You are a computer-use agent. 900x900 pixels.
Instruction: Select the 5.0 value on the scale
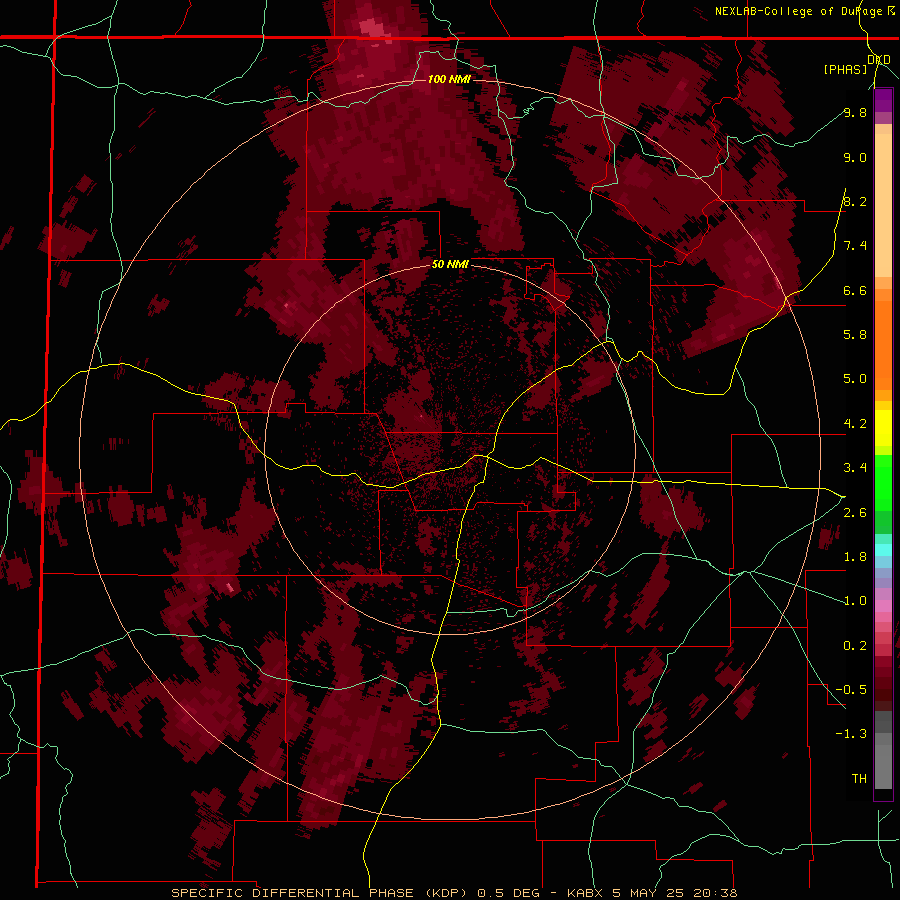click(855, 379)
